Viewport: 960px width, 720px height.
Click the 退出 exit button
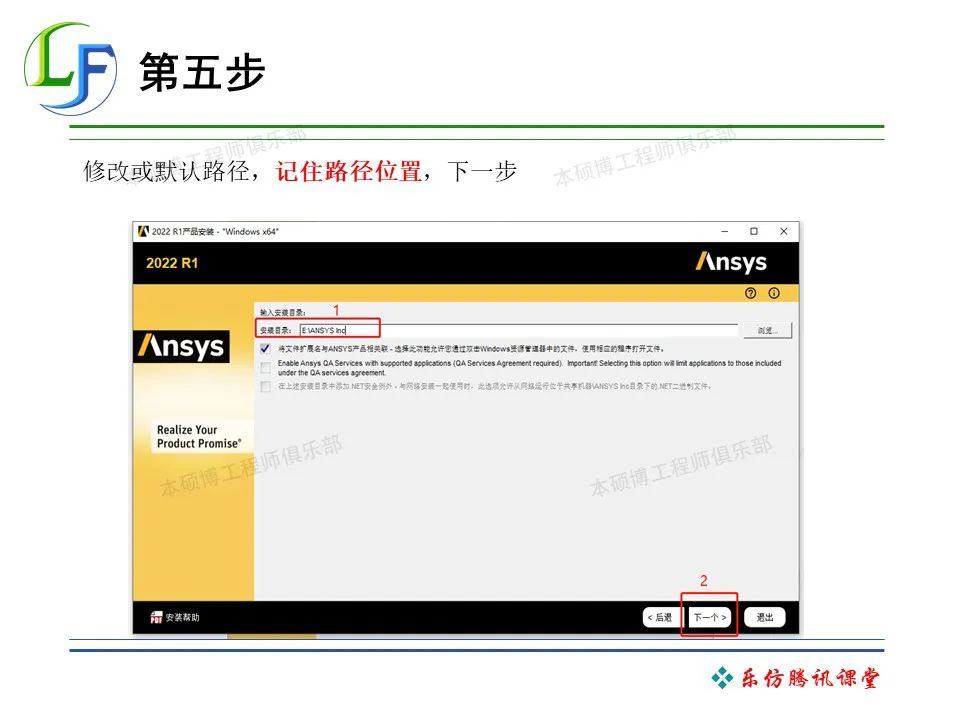click(765, 617)
